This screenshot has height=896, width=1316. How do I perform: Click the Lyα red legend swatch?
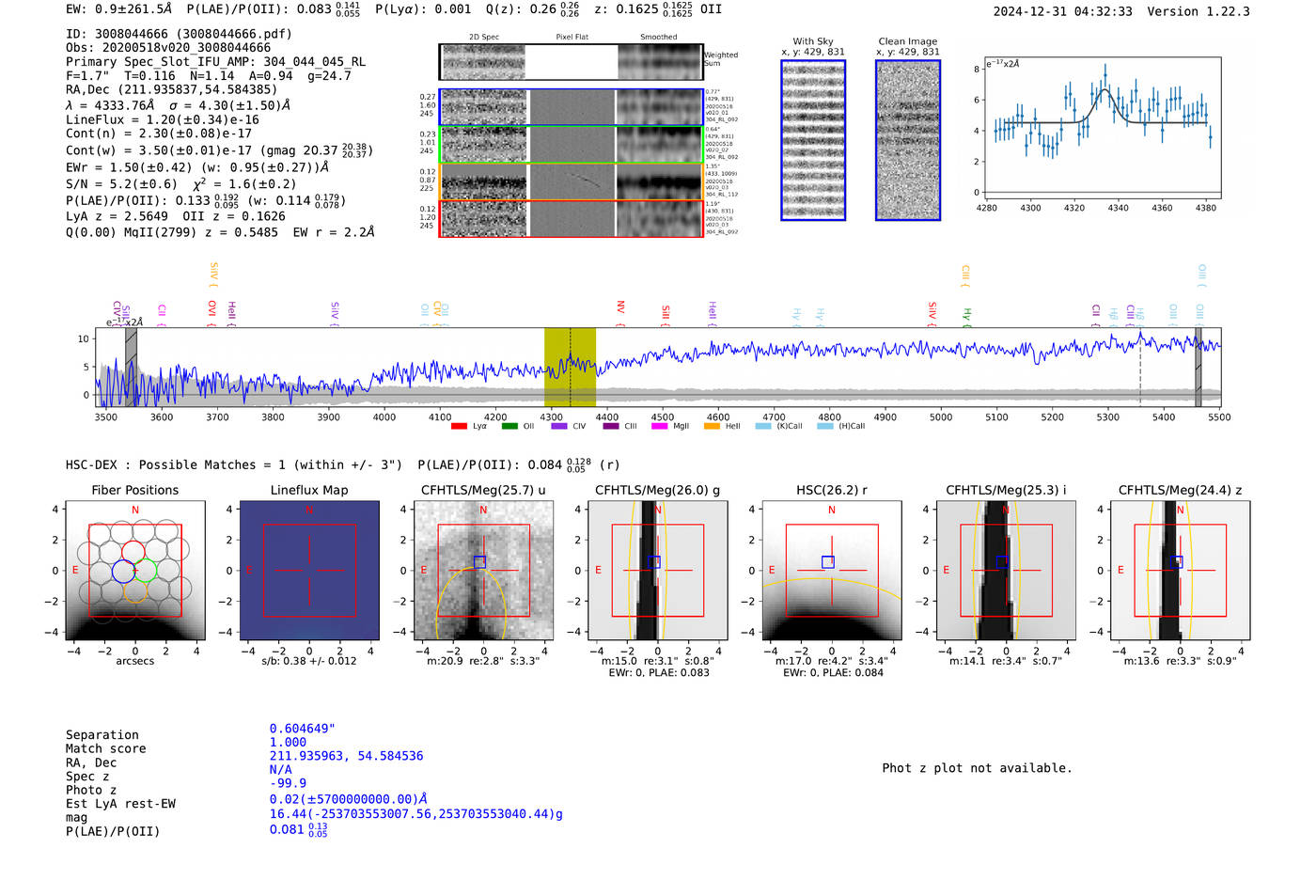point(459,426)
